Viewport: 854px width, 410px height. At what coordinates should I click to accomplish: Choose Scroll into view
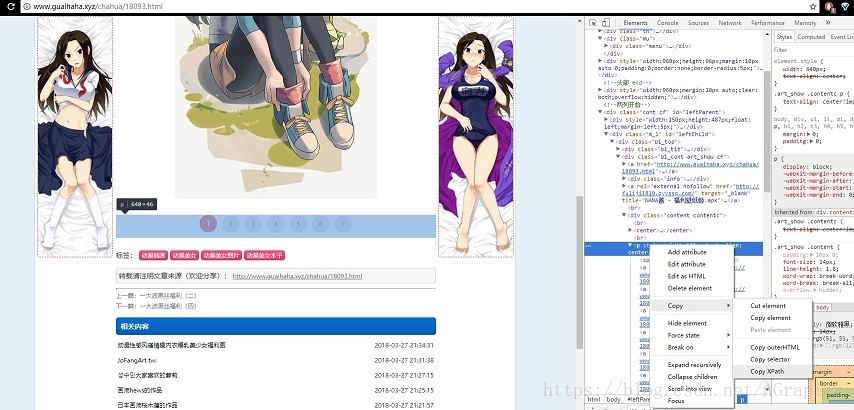[x=690, y=388]
